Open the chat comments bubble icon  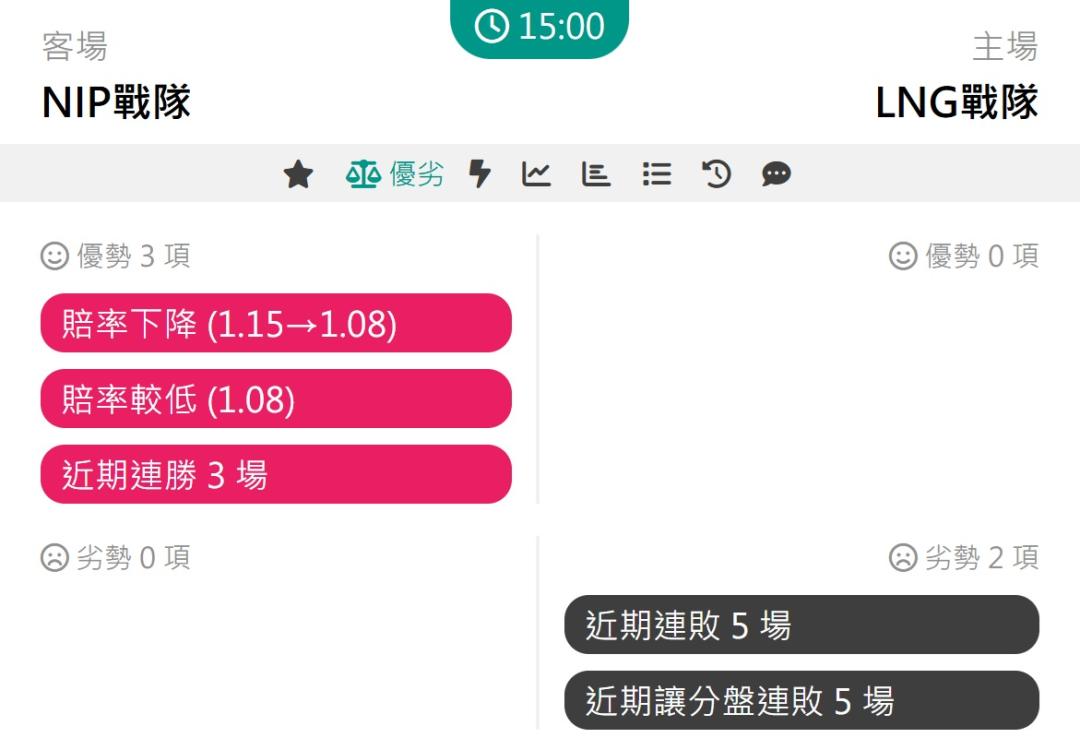point(776,174)
